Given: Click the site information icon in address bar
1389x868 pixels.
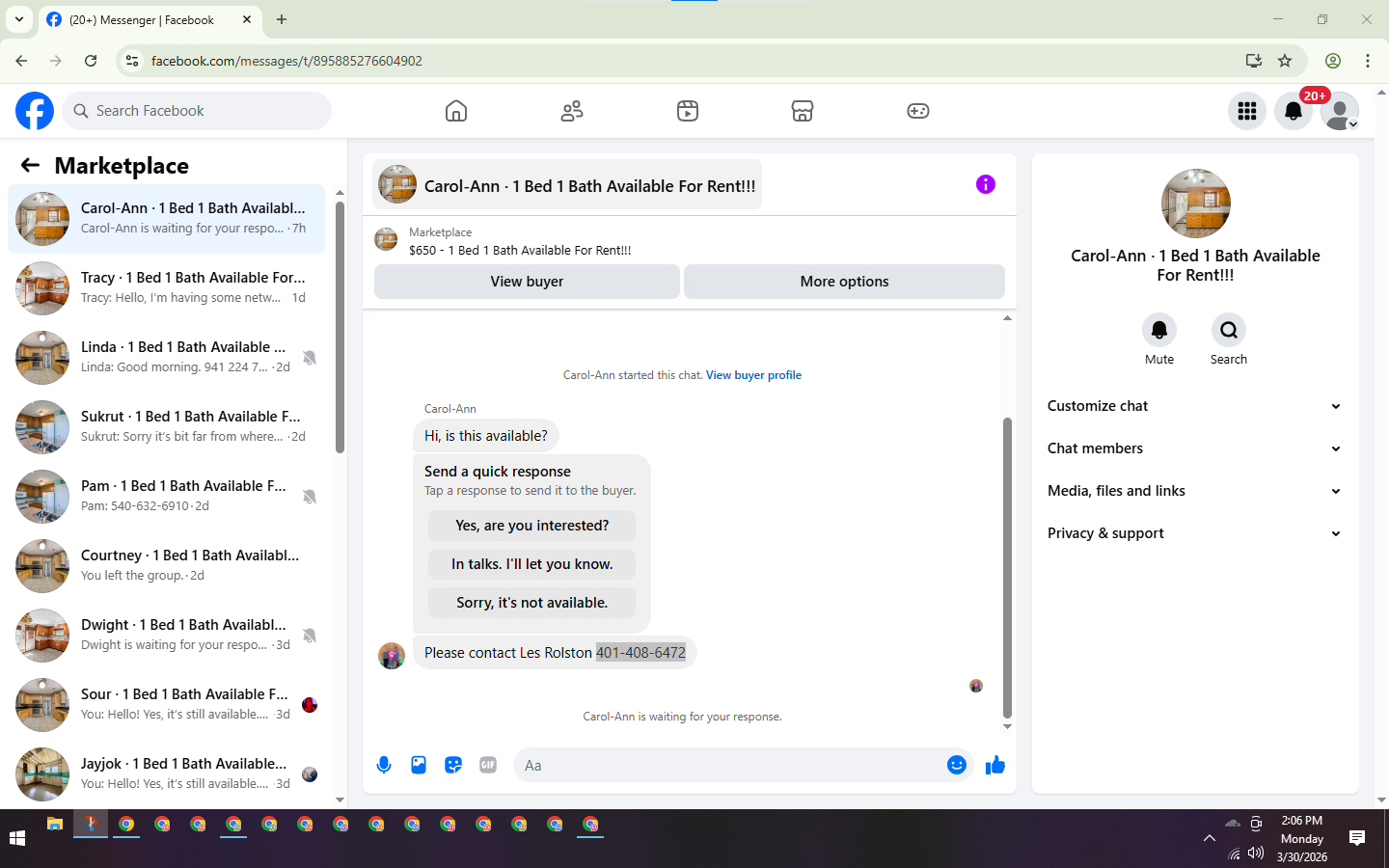Looking at the screenshot, I should [x=132, y=61].
